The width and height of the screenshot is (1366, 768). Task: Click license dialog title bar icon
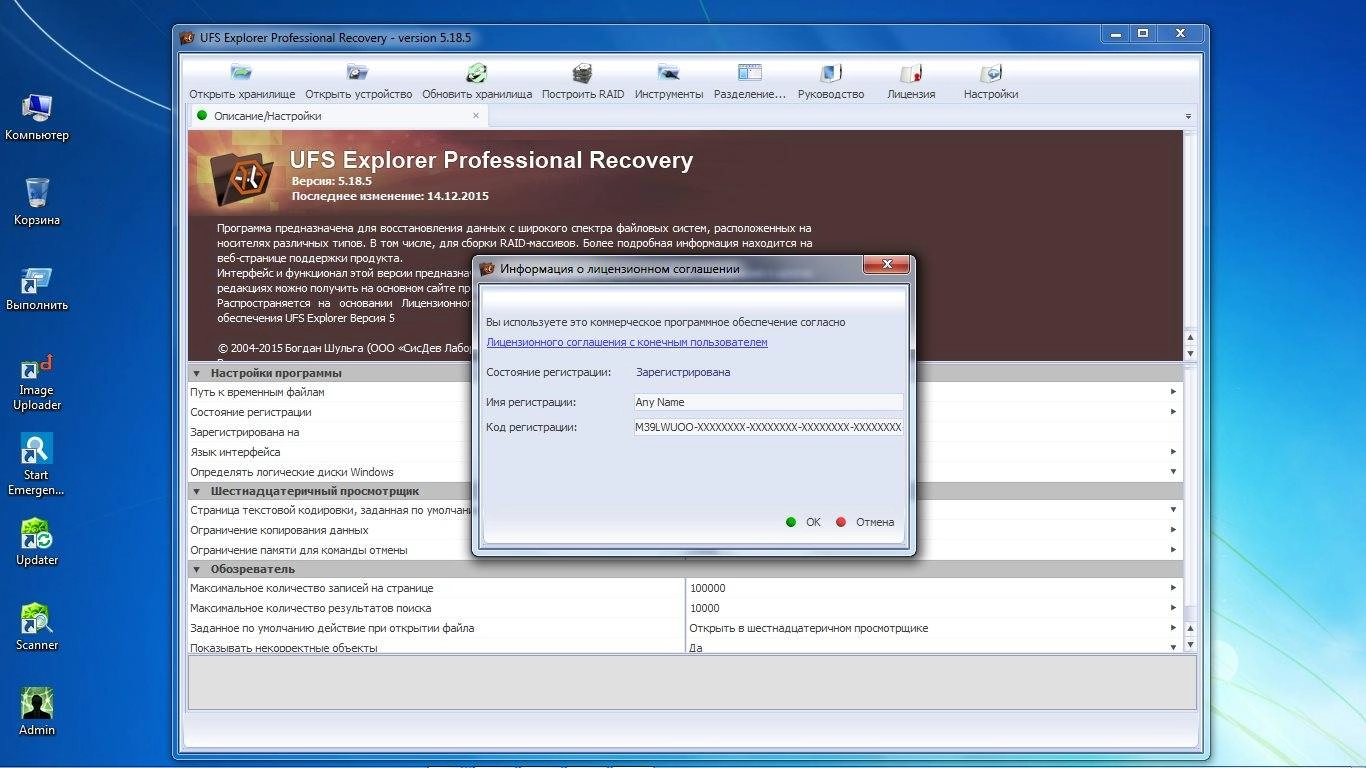[488, 268]
